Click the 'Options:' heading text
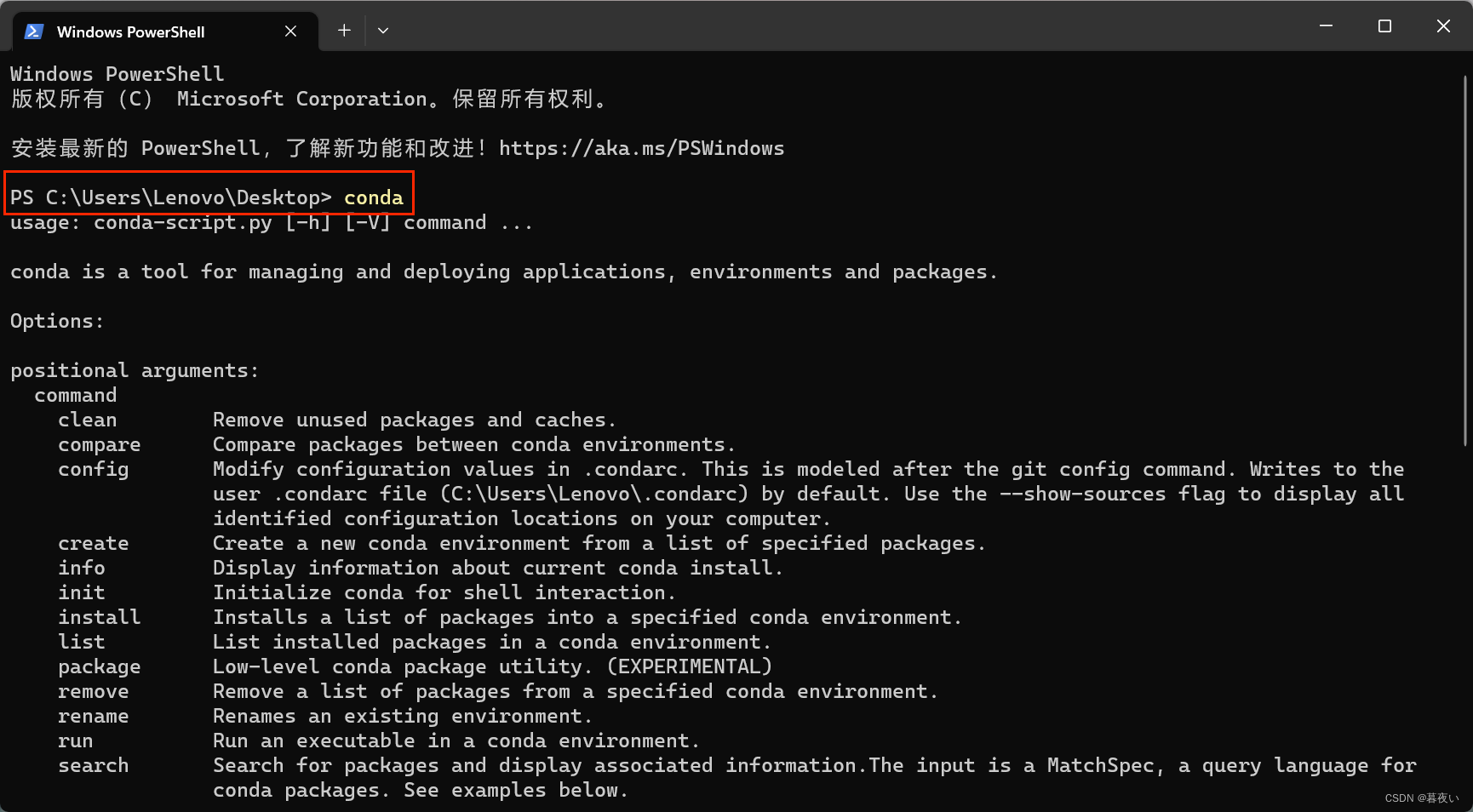The width and height of the screenshot is (1473, 812). [57, 322]
